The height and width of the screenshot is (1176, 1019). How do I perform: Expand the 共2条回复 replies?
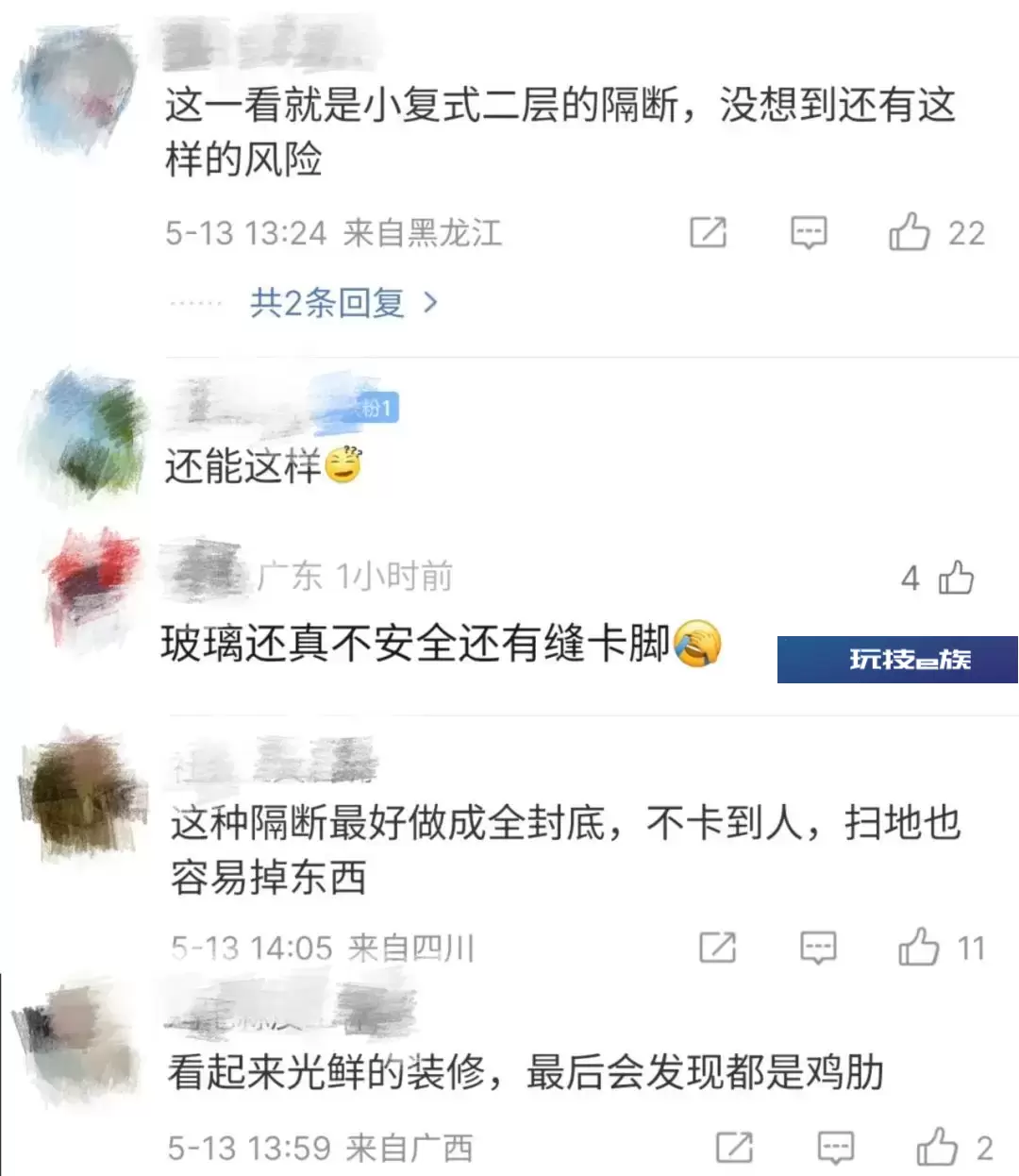pyautogui.click(x=326, y=303)
